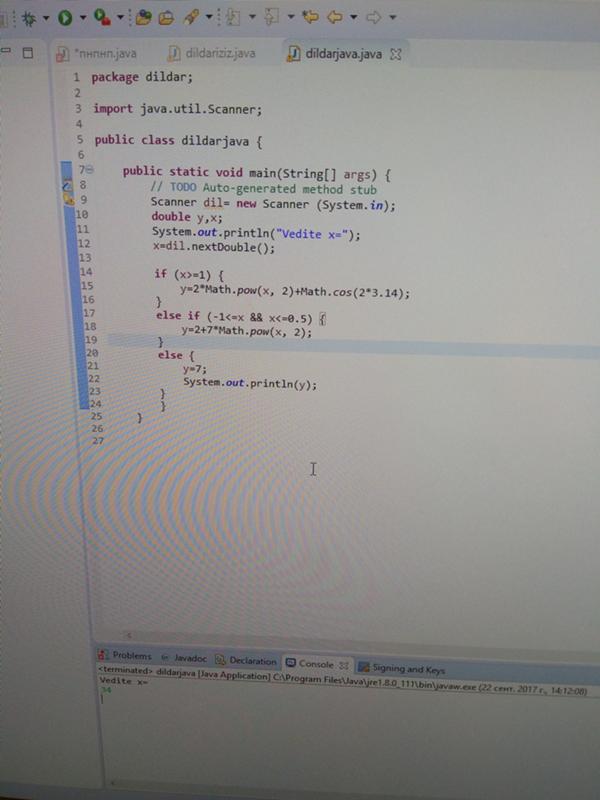
Task: Click the 'Scanner dil= new Scanner' line
Action: (x=273, y=204)
